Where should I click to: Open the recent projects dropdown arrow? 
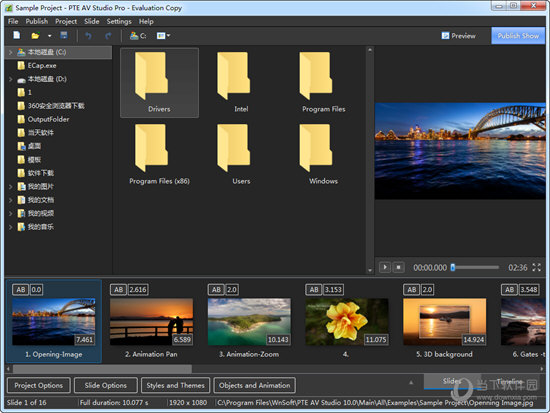coord(49,36)
